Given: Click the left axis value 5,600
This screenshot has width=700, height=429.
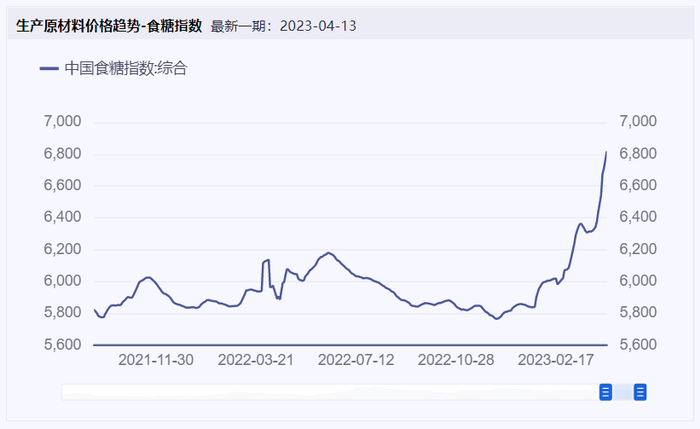Looking at the screenshot, I should [x=62, y=344].
